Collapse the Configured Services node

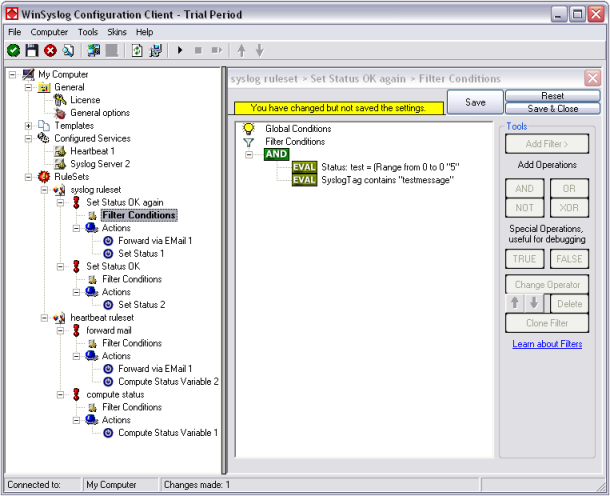coord(28,138)
